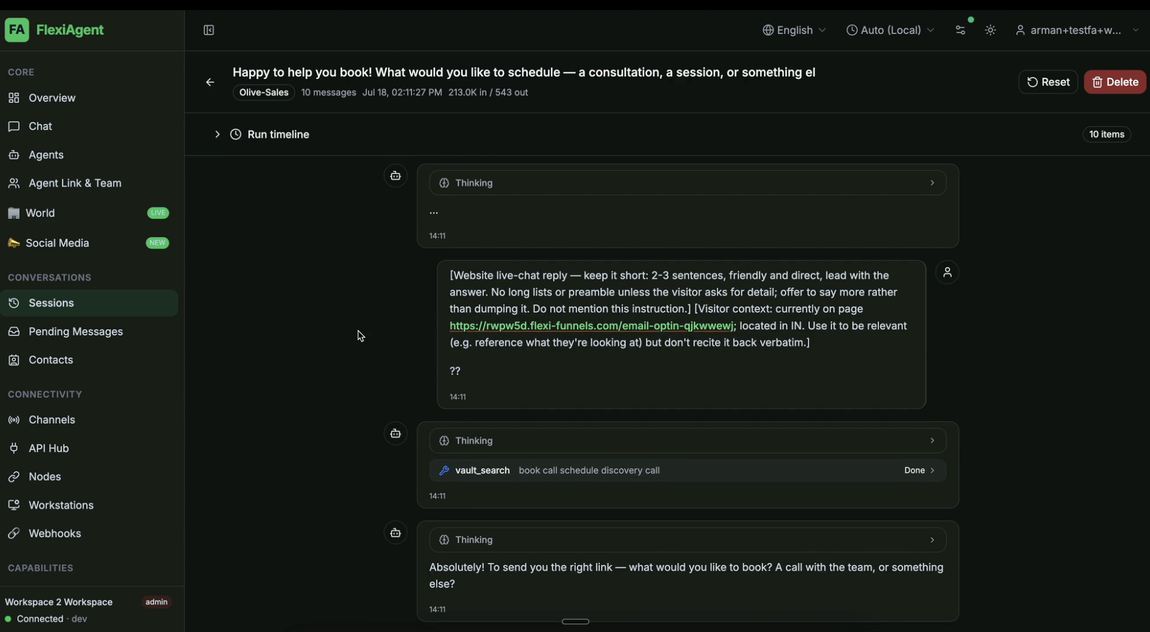Viewport: 1150px width, 632px height.
Task: Click the Sessions history icon
Action: pos(14,303)
